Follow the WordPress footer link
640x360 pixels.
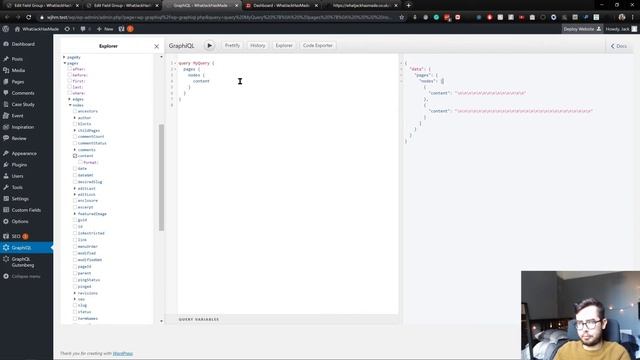(x=122, y=353)
